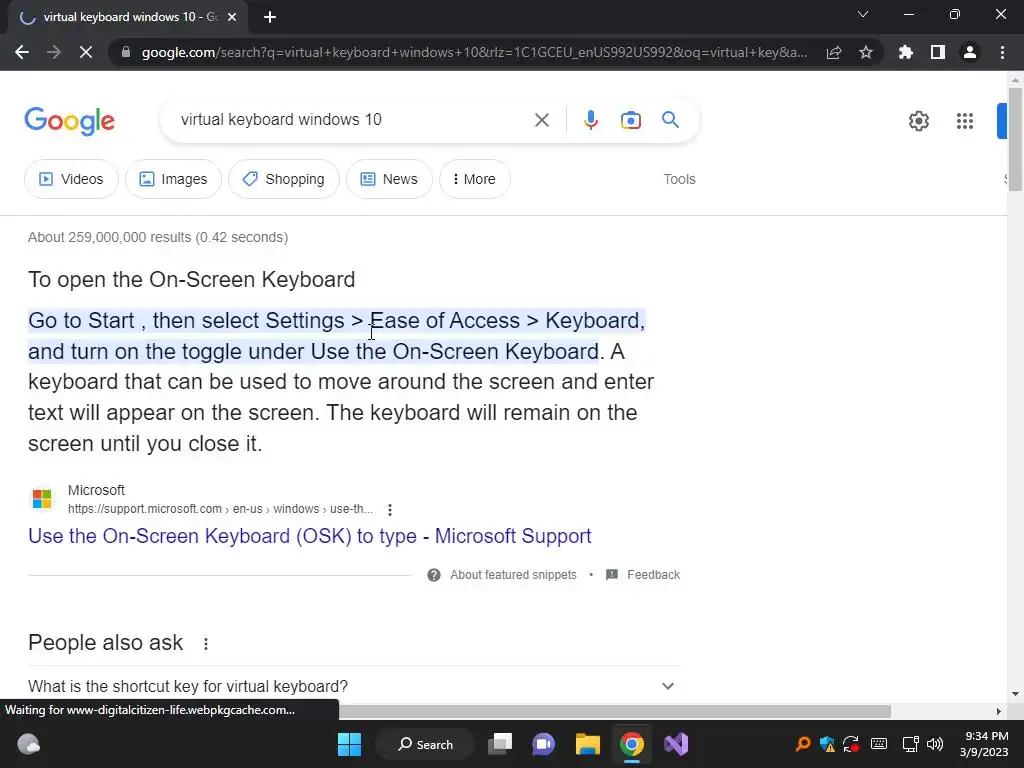Send Feedback on the snippet
Image resolution: width=1024 pixels, height=768 pixels.
click(643, 575)
